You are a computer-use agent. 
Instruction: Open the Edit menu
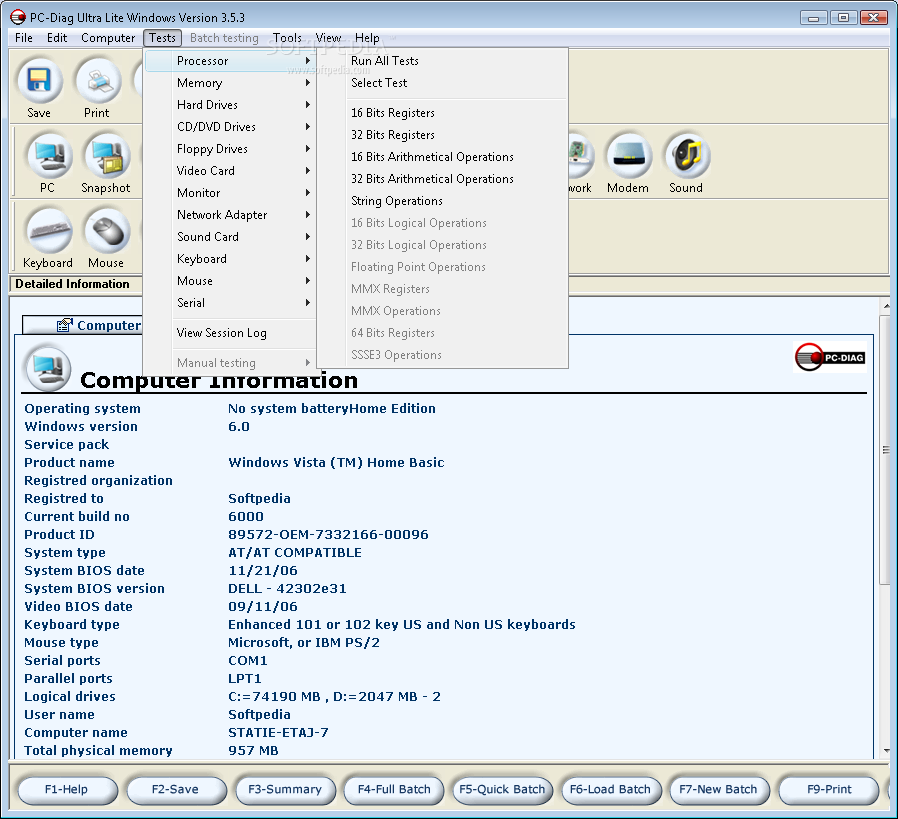click(x=57, y=38)
